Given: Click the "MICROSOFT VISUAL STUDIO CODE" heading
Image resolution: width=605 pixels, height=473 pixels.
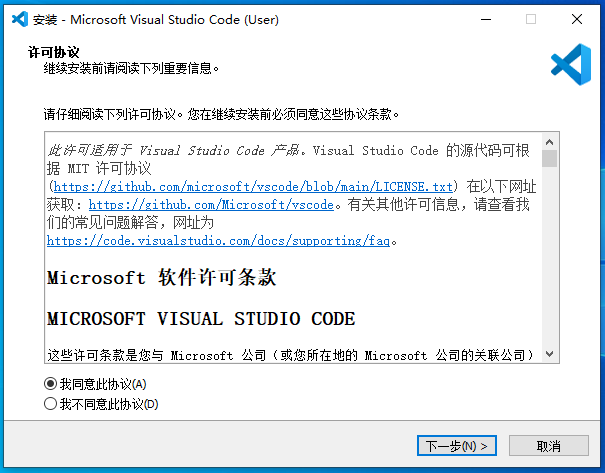Looking at the screenshot, I should click(x=201, y=319).
